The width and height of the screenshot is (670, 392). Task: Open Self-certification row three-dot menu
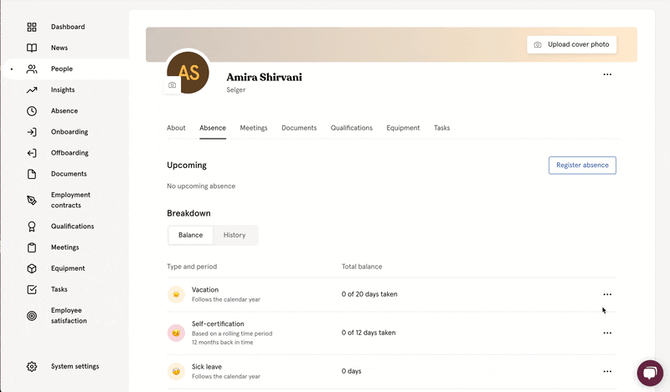coord(607,333)
